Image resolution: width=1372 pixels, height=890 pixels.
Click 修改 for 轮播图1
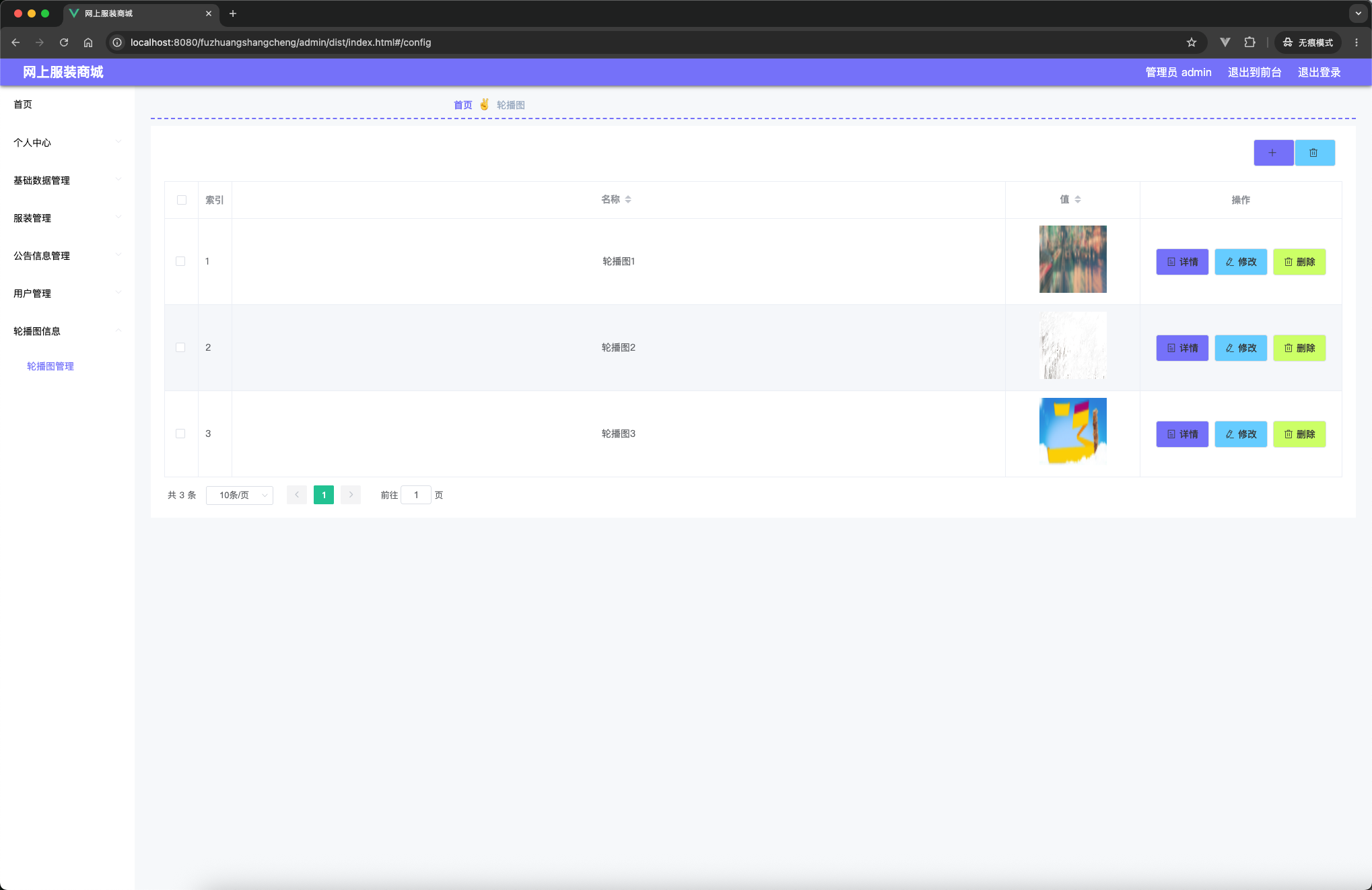1241,262
